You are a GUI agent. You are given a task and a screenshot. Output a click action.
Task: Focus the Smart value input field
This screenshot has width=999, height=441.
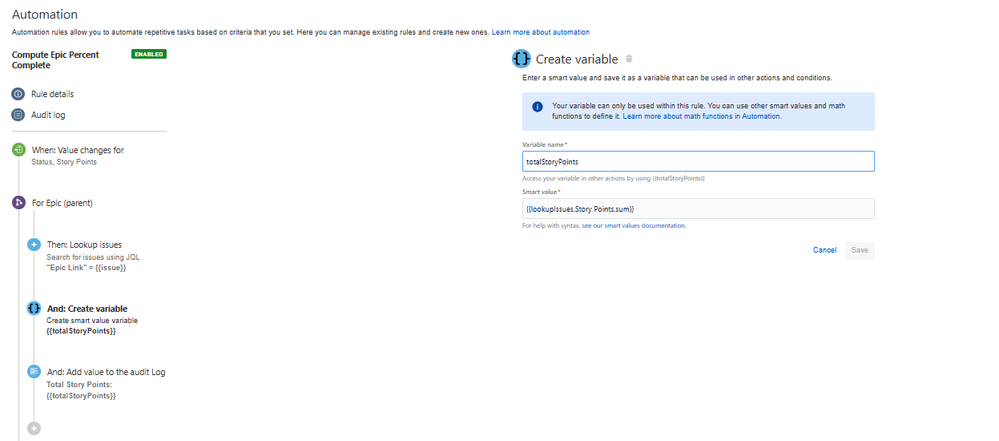(698, 208)
